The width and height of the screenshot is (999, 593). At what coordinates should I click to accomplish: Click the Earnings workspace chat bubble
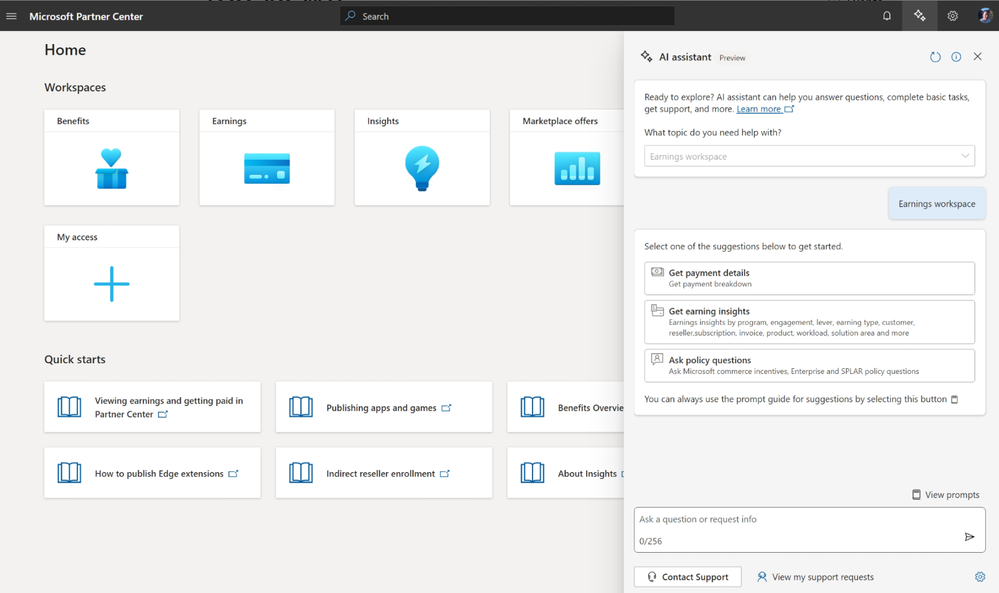(937, 204)
